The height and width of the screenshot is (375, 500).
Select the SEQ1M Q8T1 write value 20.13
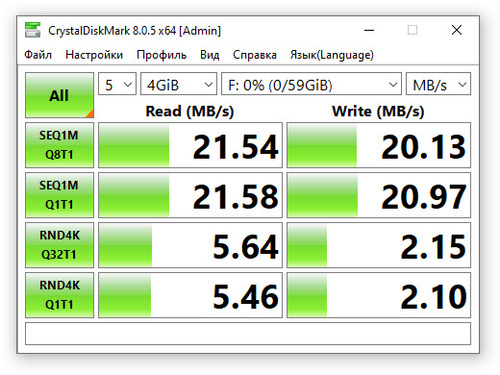point(379,145)
